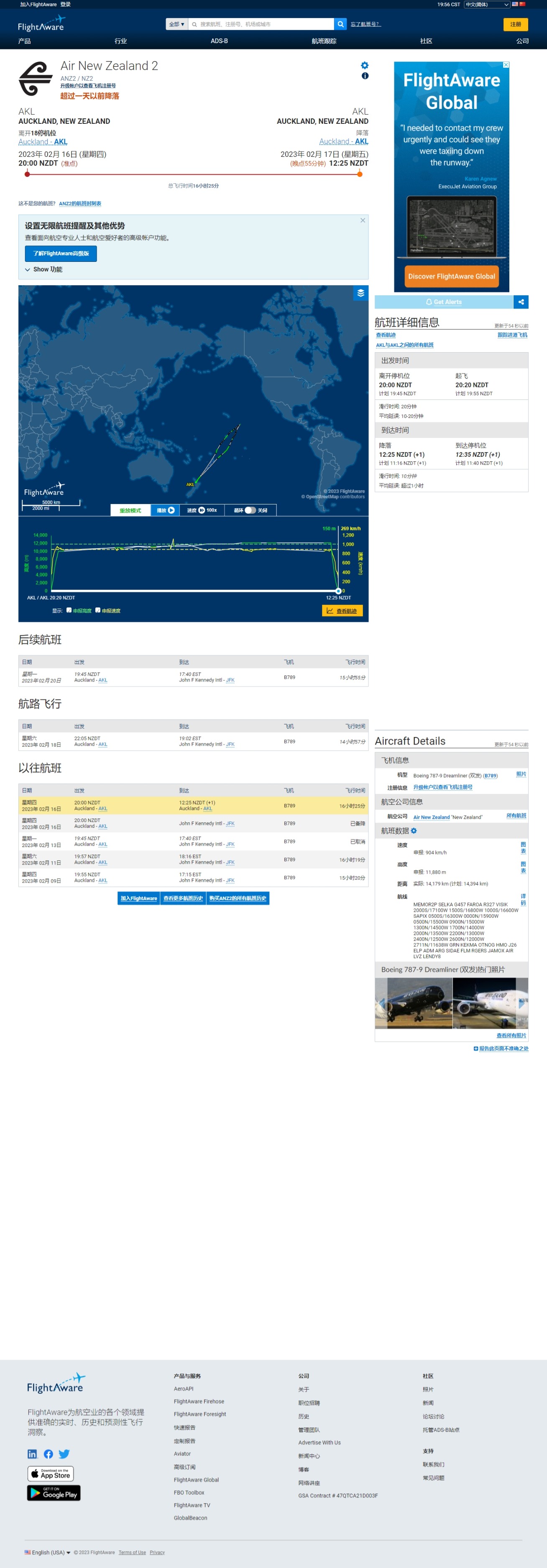Click the gear icon beside 航班数据
This screenshot has width=547, height=1568.
click(x=414, y=831)
